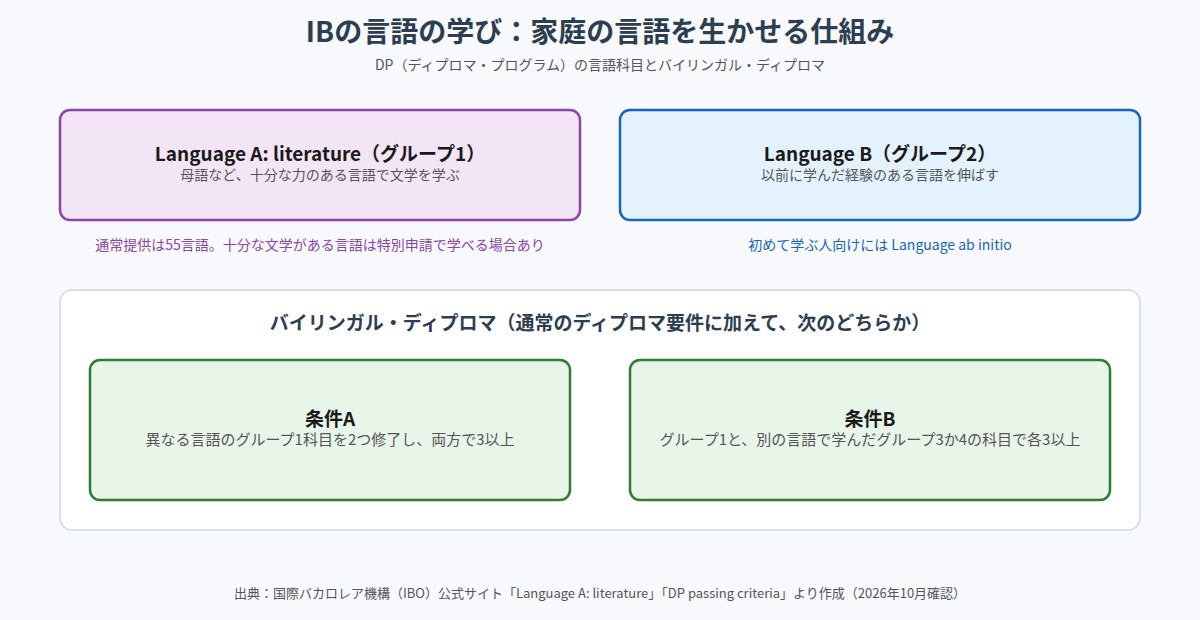Select the '条件A' card heading
Image resolution: width=1200 pixels, height=620 pixels.
(x=330, y=419)
